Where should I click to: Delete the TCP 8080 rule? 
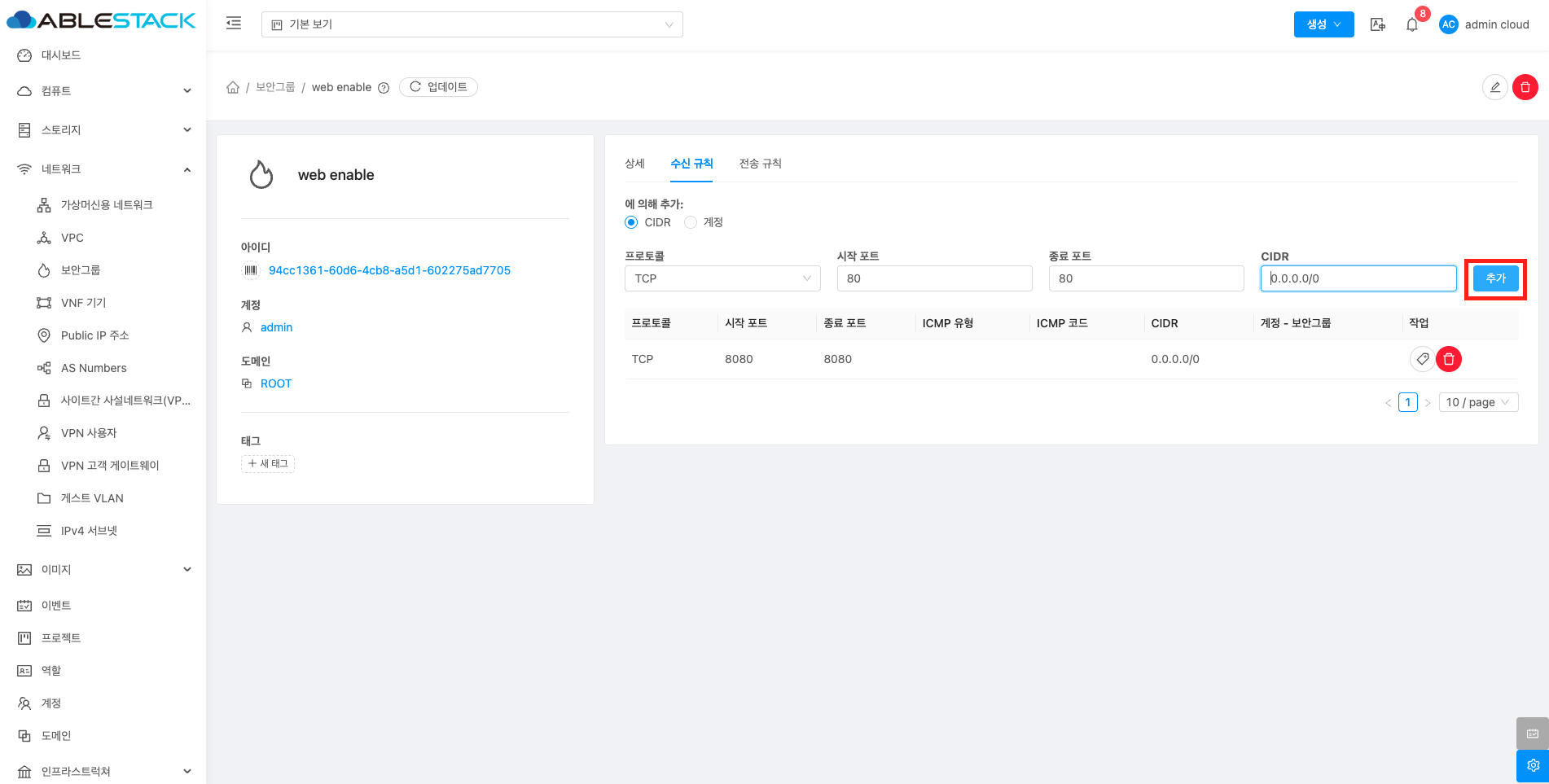point(1448,359)
